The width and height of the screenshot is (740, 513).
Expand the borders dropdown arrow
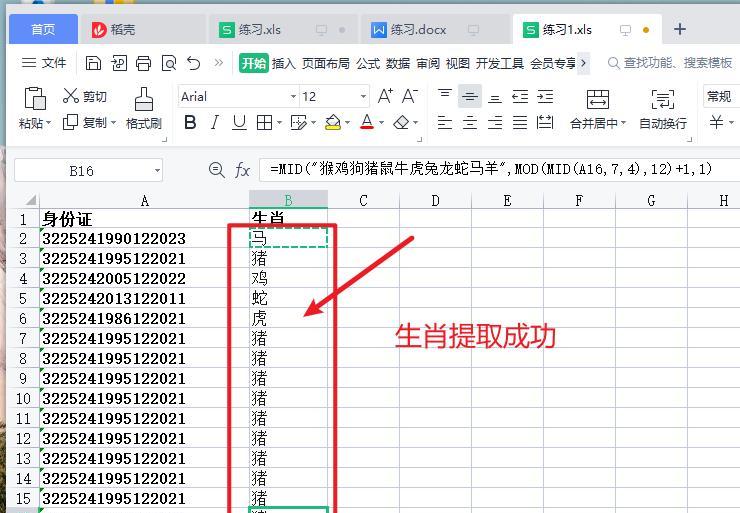[x=279, y=123]
